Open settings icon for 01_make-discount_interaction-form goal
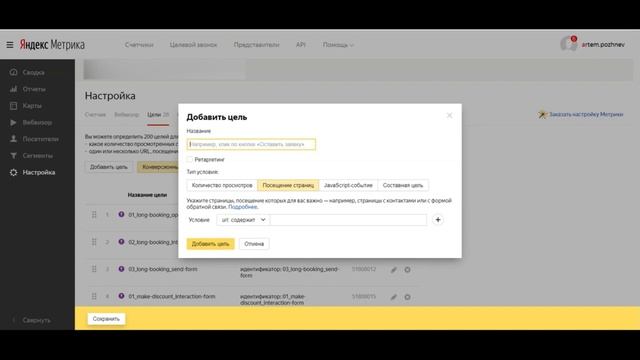640x360 pixels. tap(407, 297)
